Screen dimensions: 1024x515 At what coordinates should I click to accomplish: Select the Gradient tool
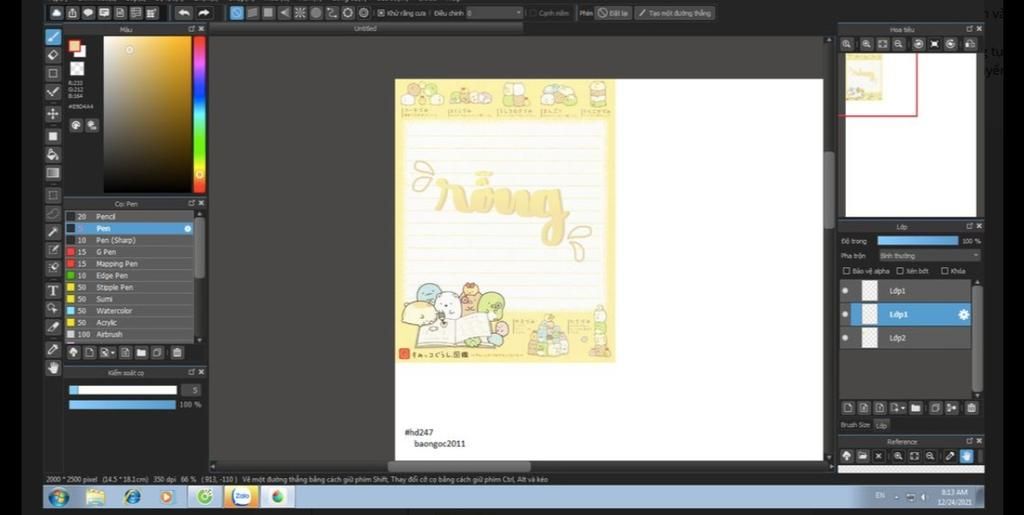(53, 173)
